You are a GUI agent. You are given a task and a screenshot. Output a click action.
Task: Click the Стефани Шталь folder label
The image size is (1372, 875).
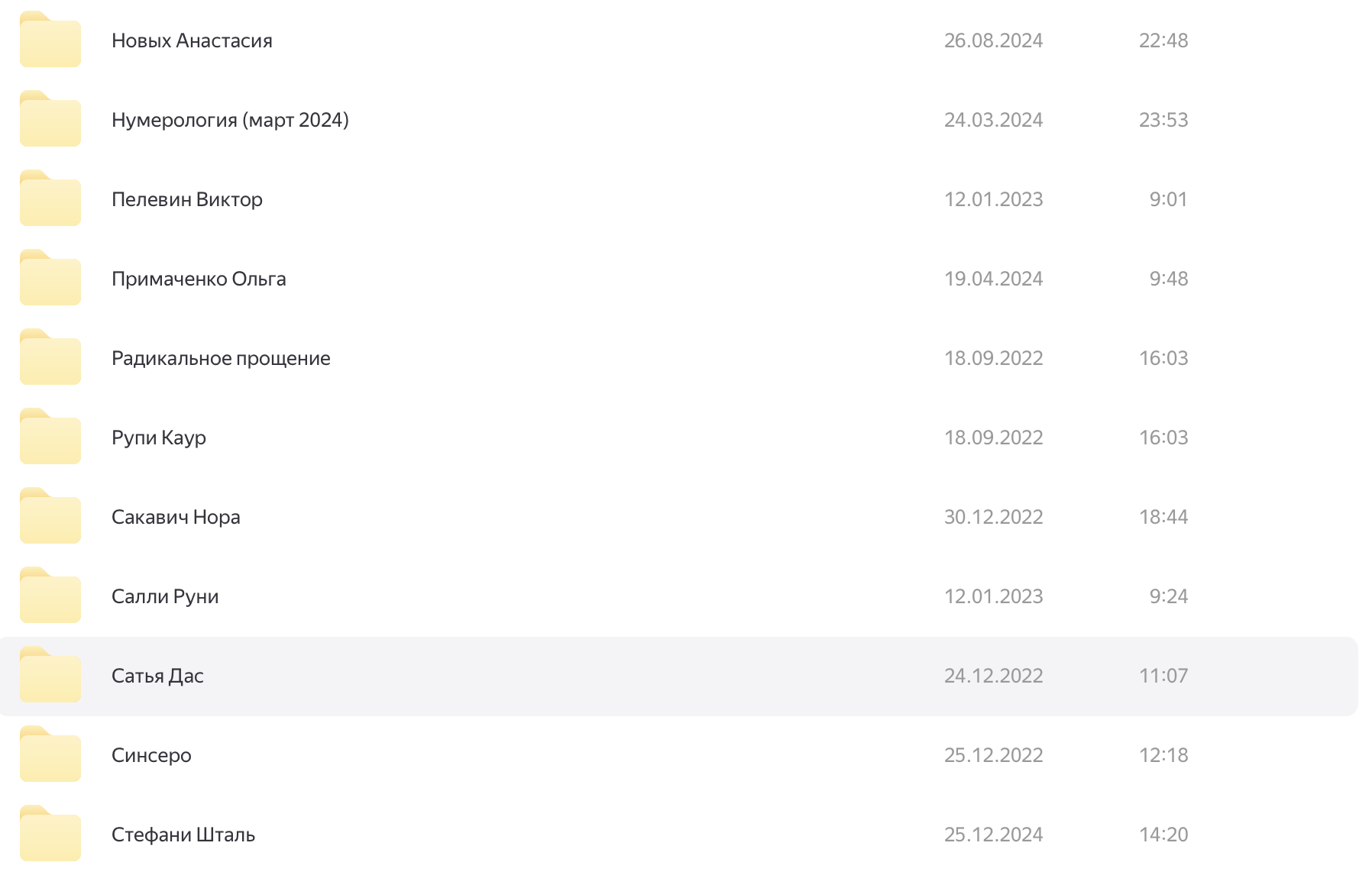[183, 835]
